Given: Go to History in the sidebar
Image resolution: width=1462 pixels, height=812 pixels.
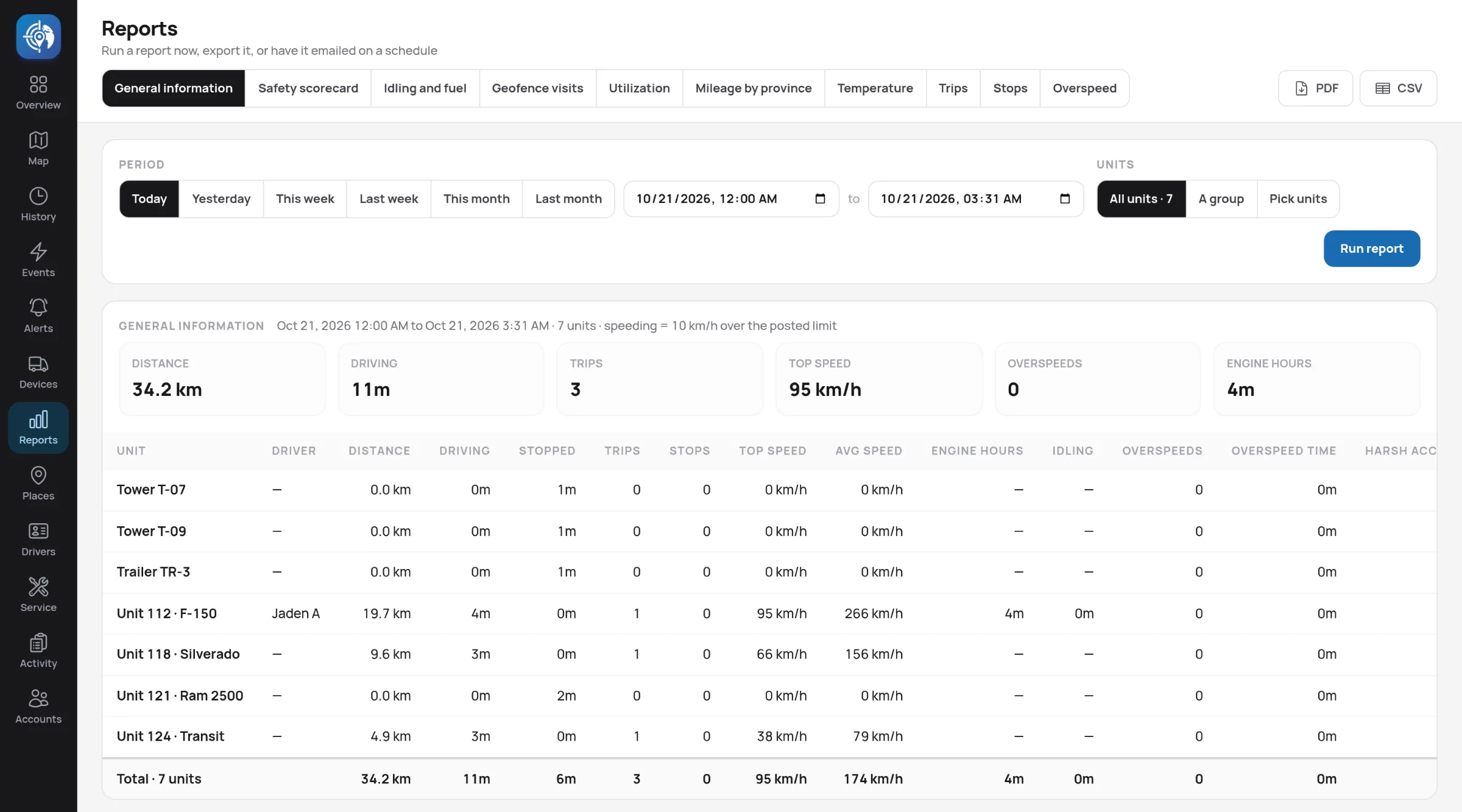Looking at the screenshot, I should tap(38, 205).
